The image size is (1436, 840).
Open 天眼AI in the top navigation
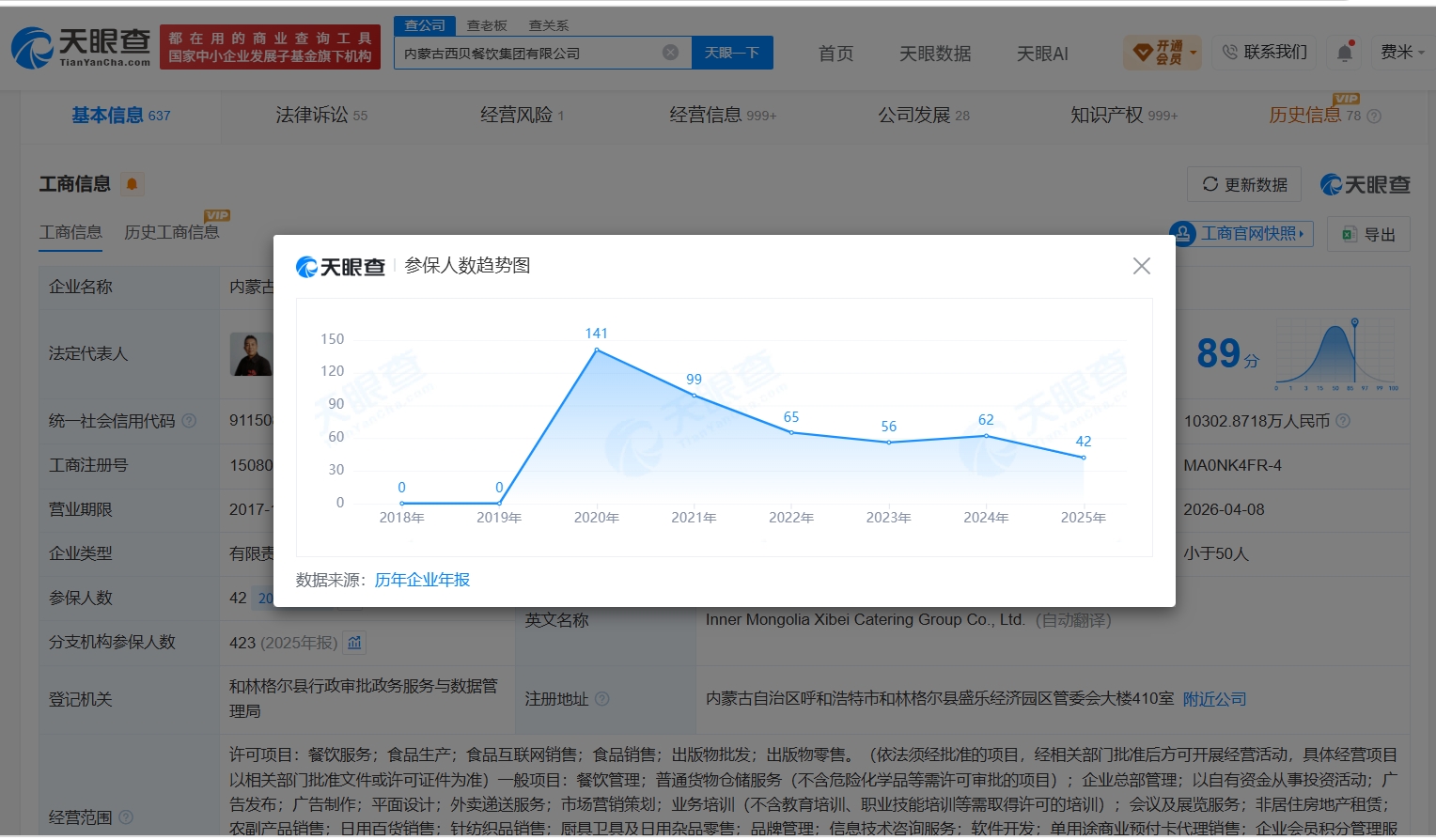(1042, 54)
